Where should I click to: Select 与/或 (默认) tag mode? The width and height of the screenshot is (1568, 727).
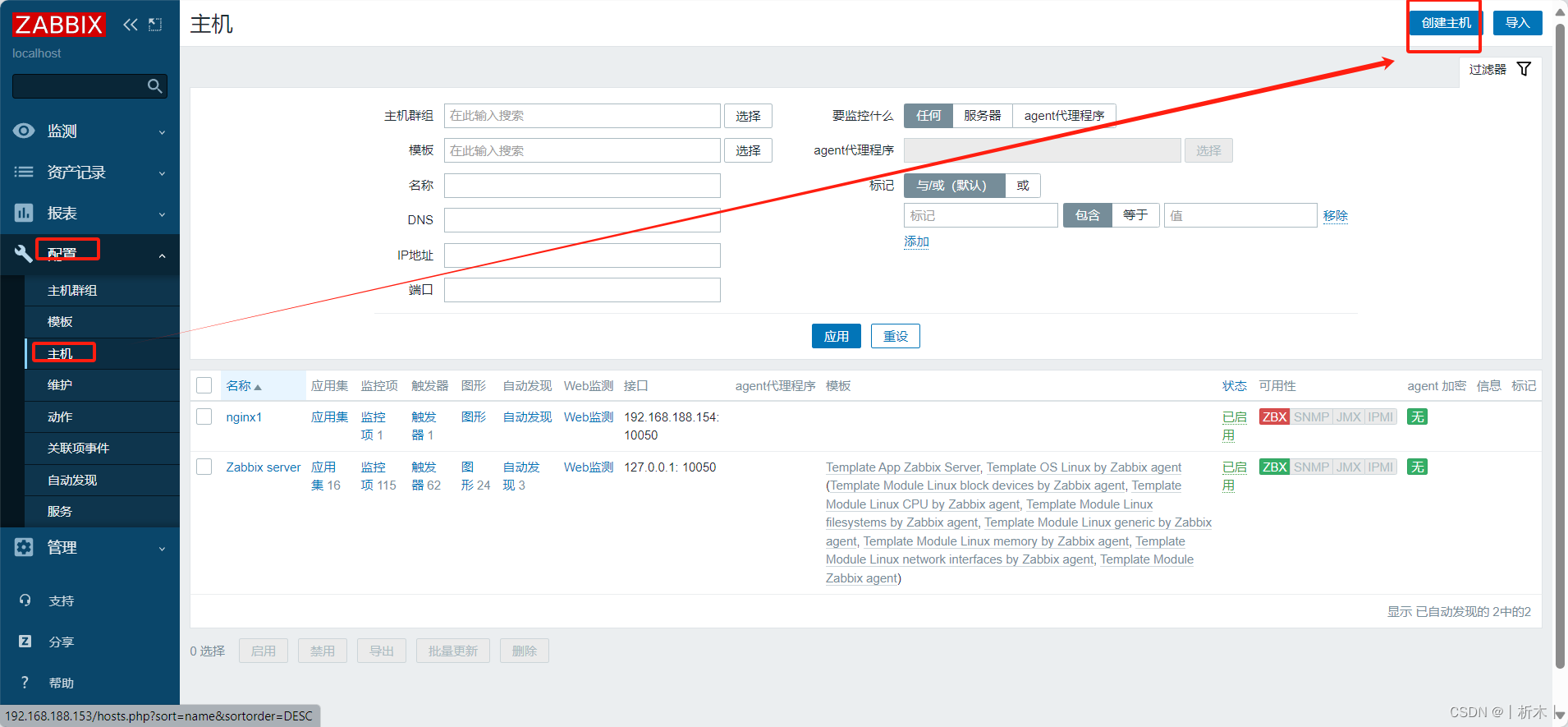954,186
